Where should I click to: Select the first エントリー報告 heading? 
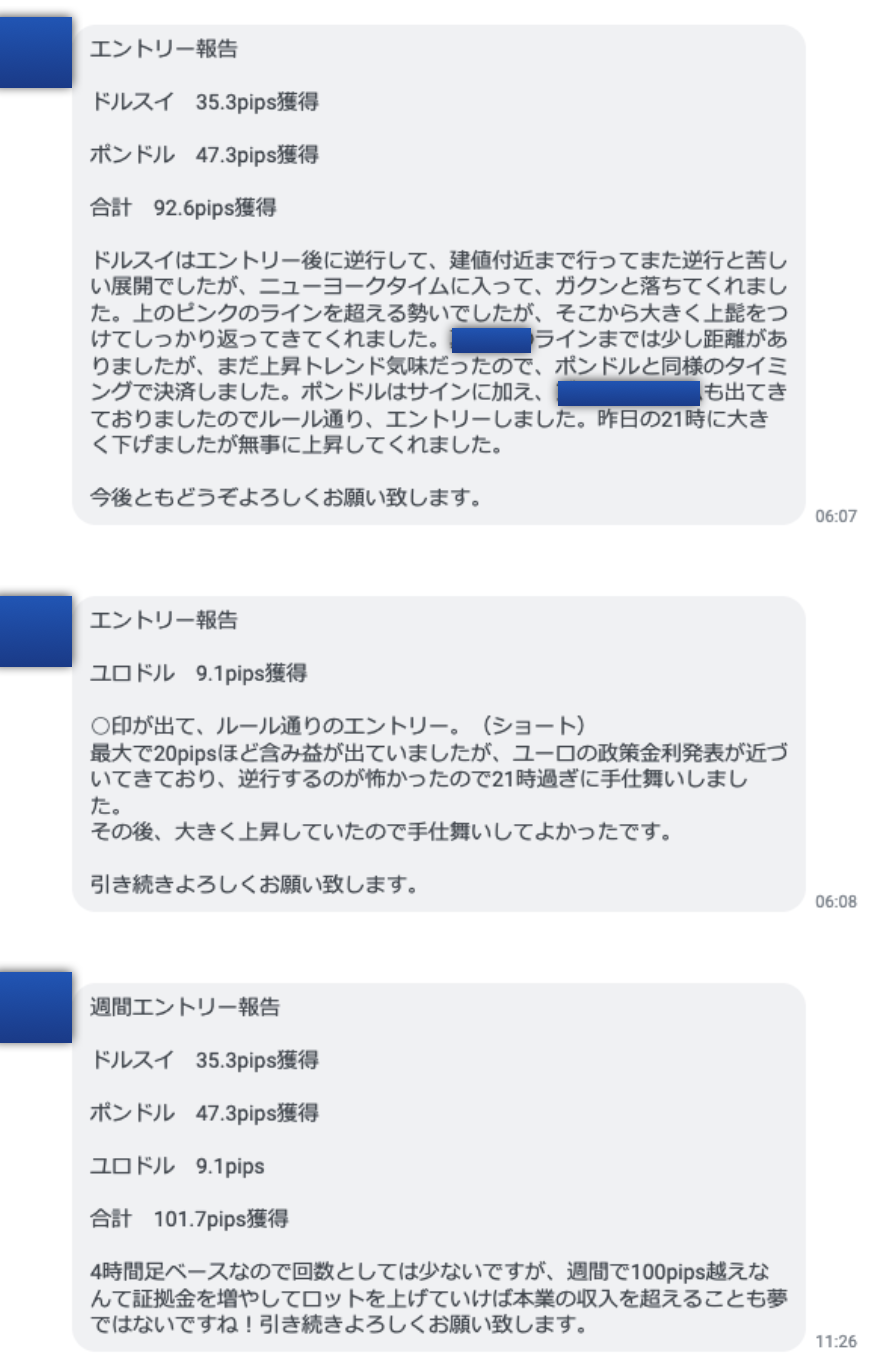pos(164,48)
